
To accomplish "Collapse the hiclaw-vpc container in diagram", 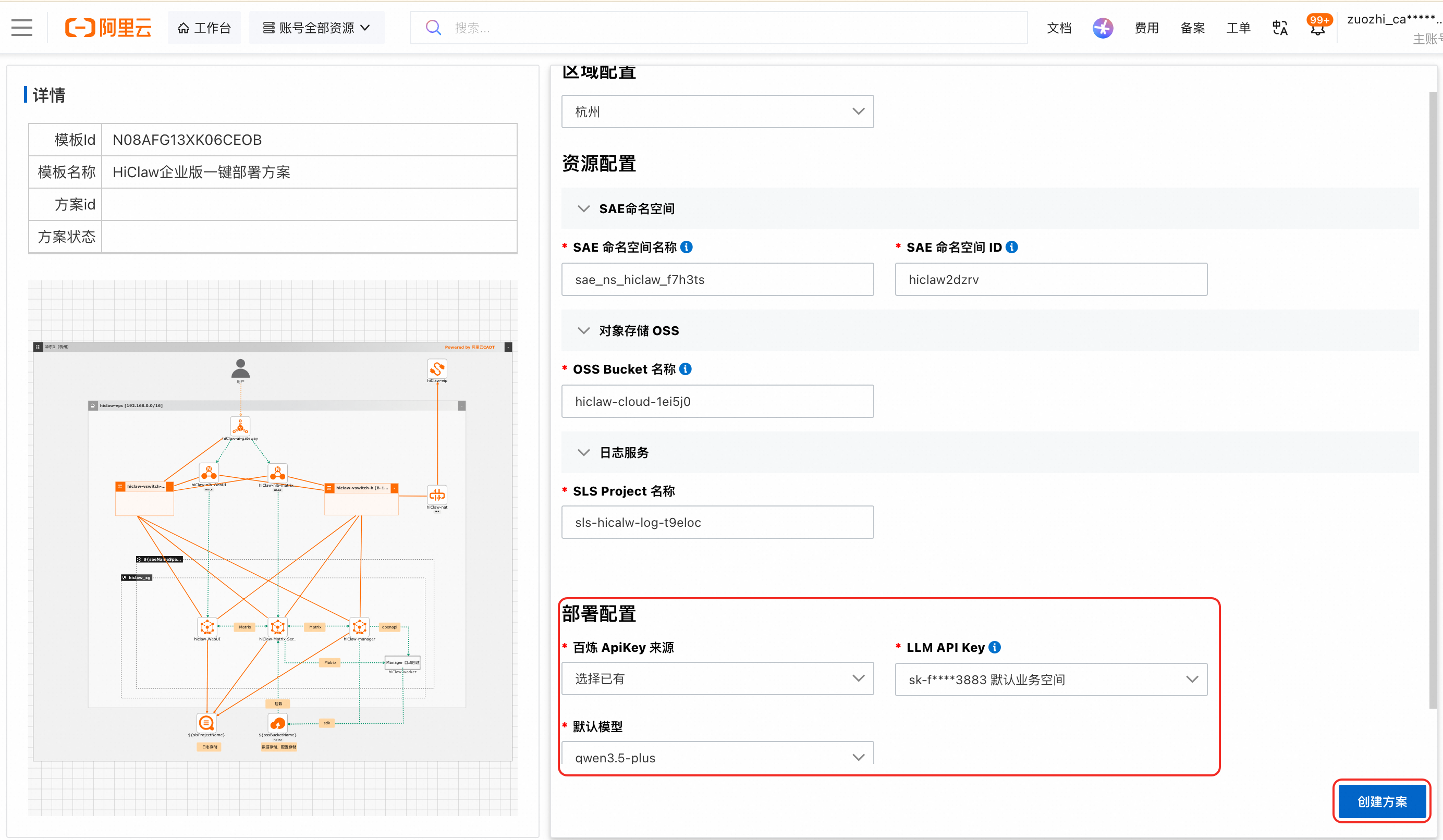I will pyautogui.click(x=461, y=406).
